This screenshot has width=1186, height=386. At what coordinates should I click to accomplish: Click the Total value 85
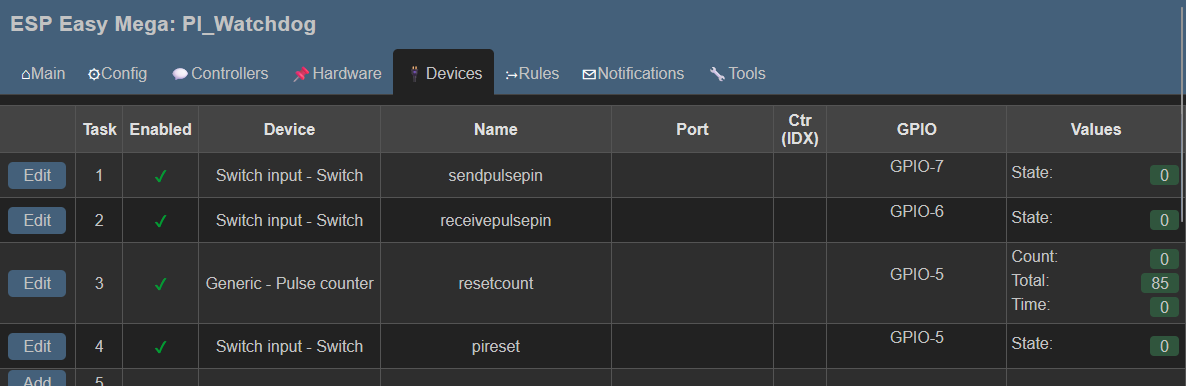point(1160,283)
